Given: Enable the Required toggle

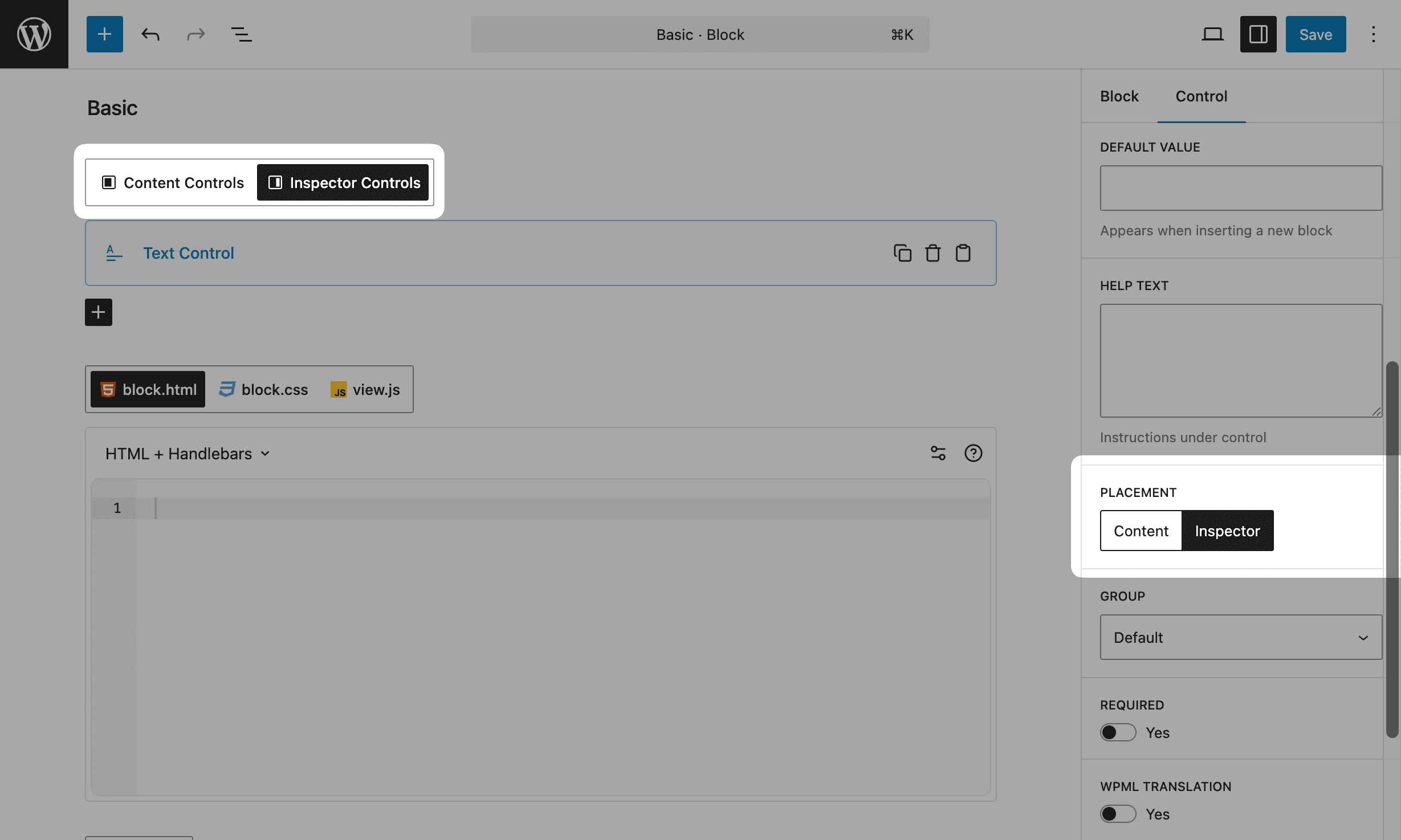Looking at the screenshot, I should tap(1118, 732).
